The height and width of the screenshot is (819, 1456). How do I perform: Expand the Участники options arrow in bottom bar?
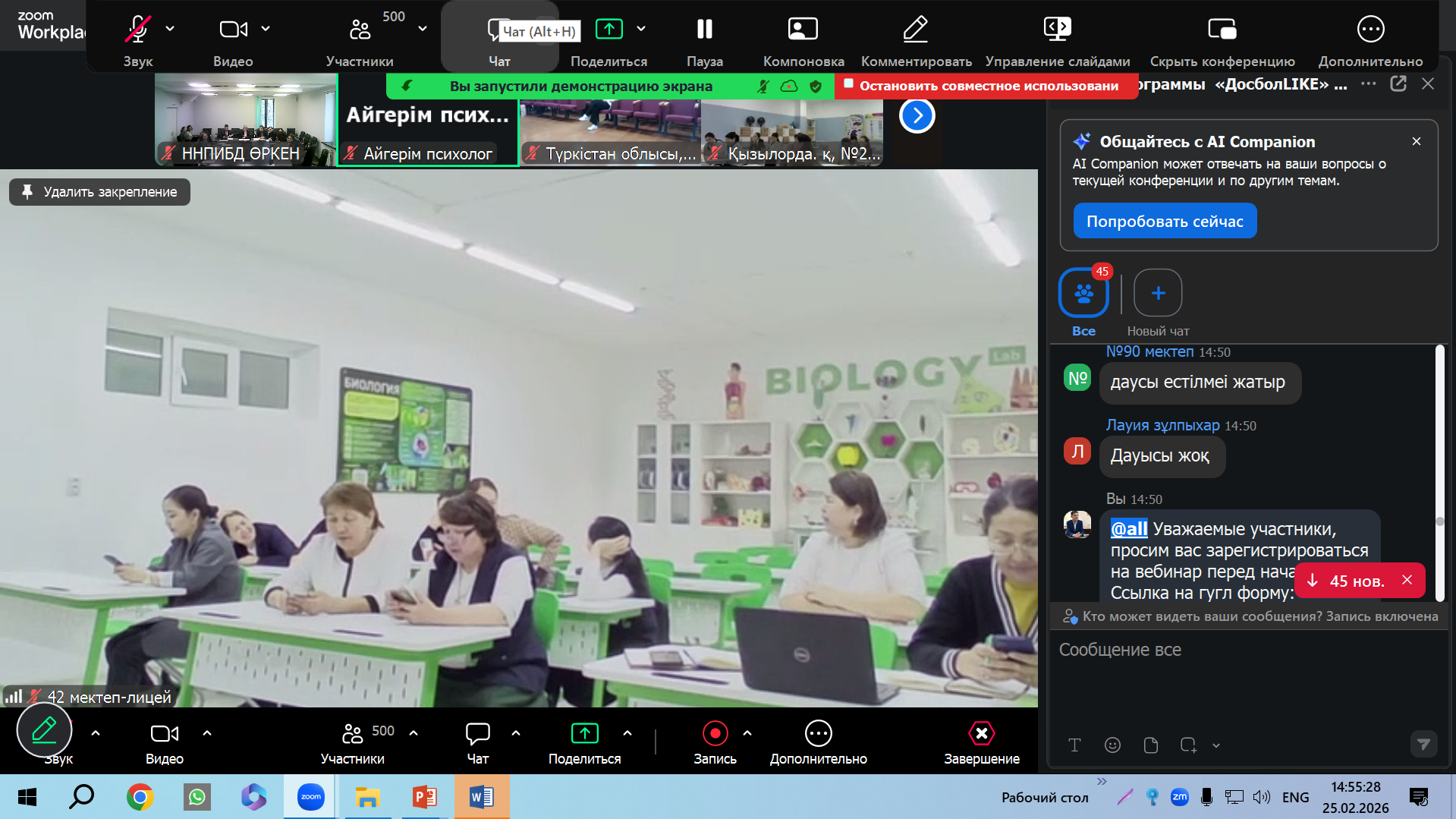click(414, 733)
